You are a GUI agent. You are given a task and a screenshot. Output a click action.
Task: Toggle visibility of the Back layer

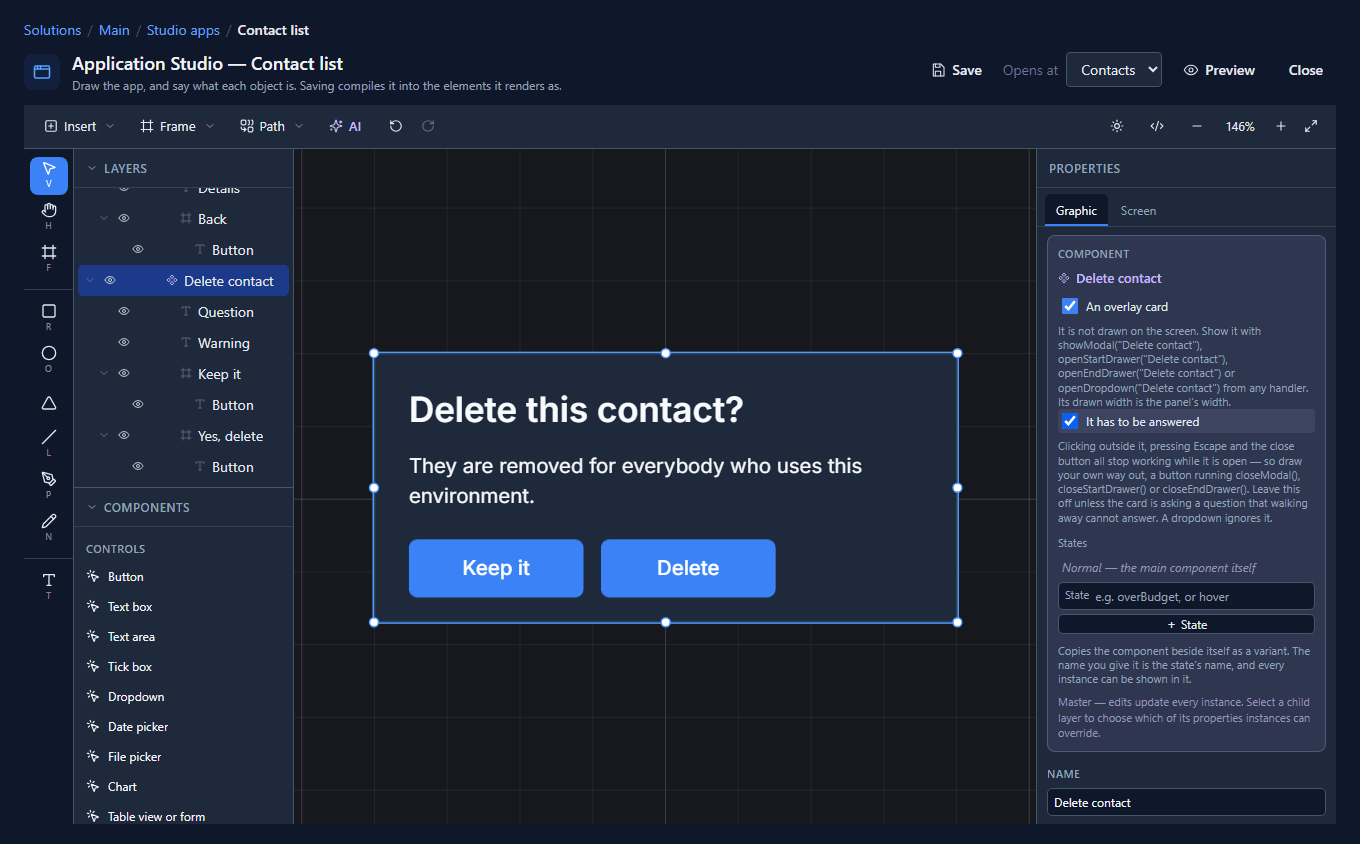tap(124, 219)
